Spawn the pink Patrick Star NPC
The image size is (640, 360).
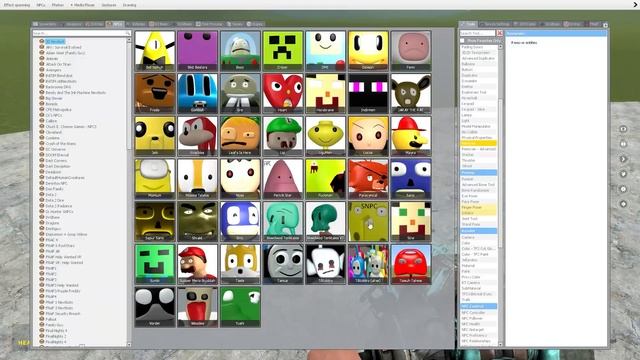coord(283,179)
